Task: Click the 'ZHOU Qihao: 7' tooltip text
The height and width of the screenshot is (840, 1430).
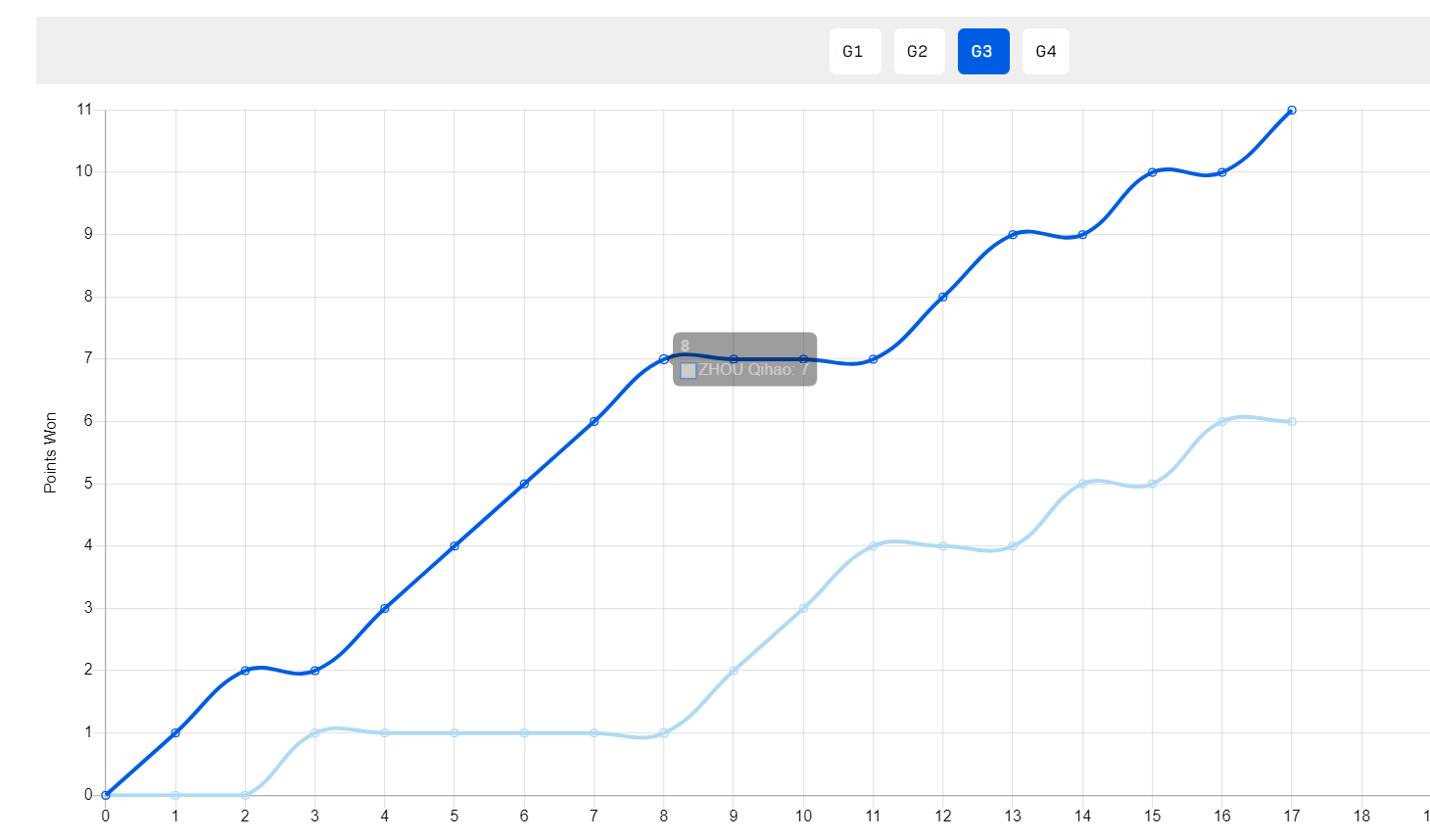Action: click(x=753, y=369)
